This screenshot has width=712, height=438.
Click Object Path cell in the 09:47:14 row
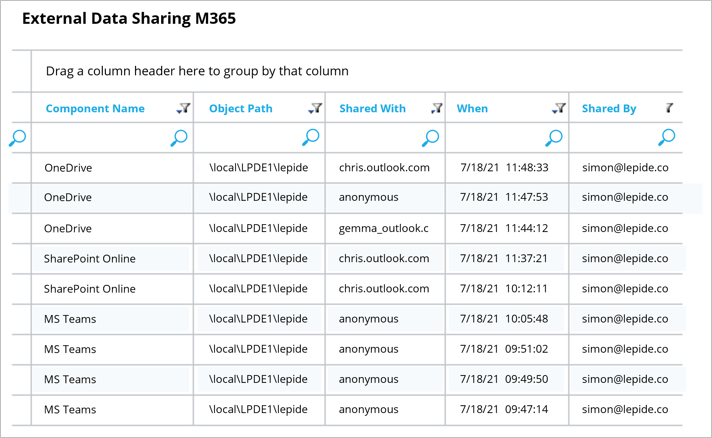(258, 409)
